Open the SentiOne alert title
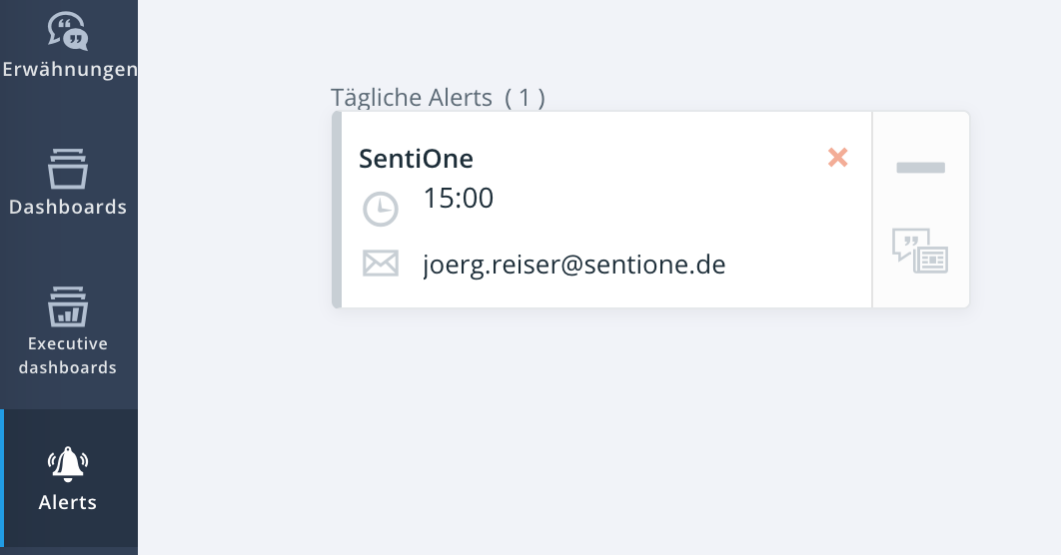1061x555 pixels. click(416, 158)
